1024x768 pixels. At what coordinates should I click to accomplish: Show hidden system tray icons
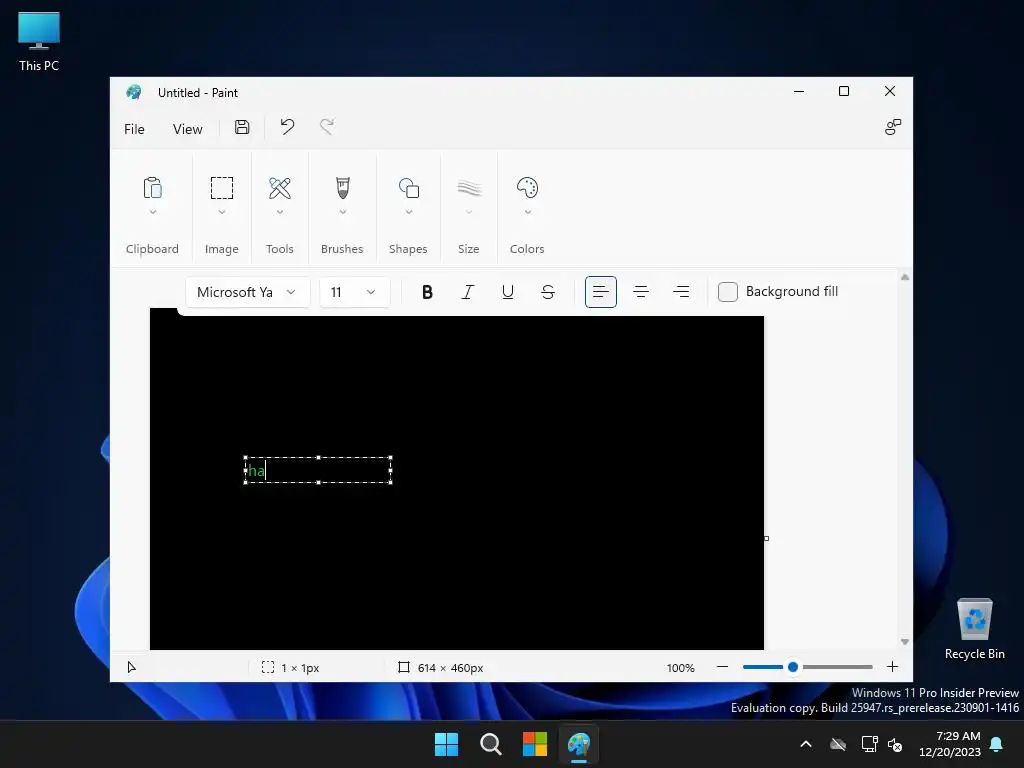[x=806, y=744]
